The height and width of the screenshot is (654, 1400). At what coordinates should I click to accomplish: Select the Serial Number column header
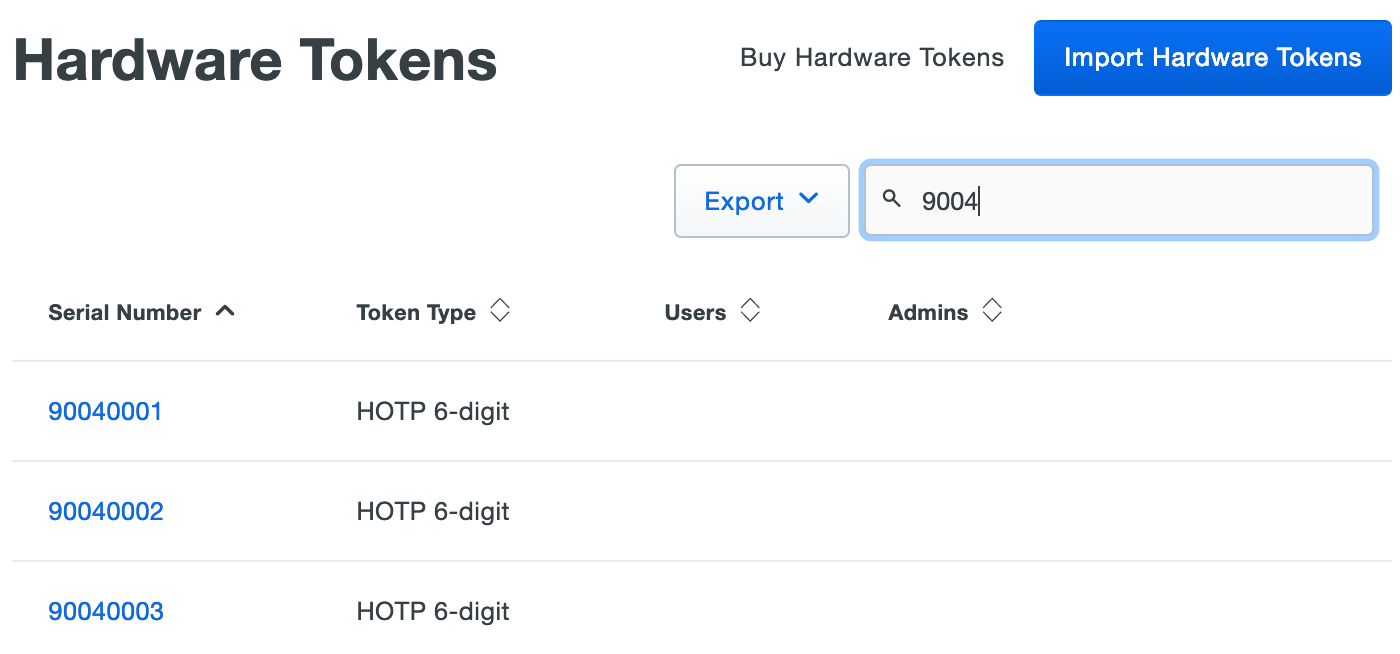pos(123,311)
